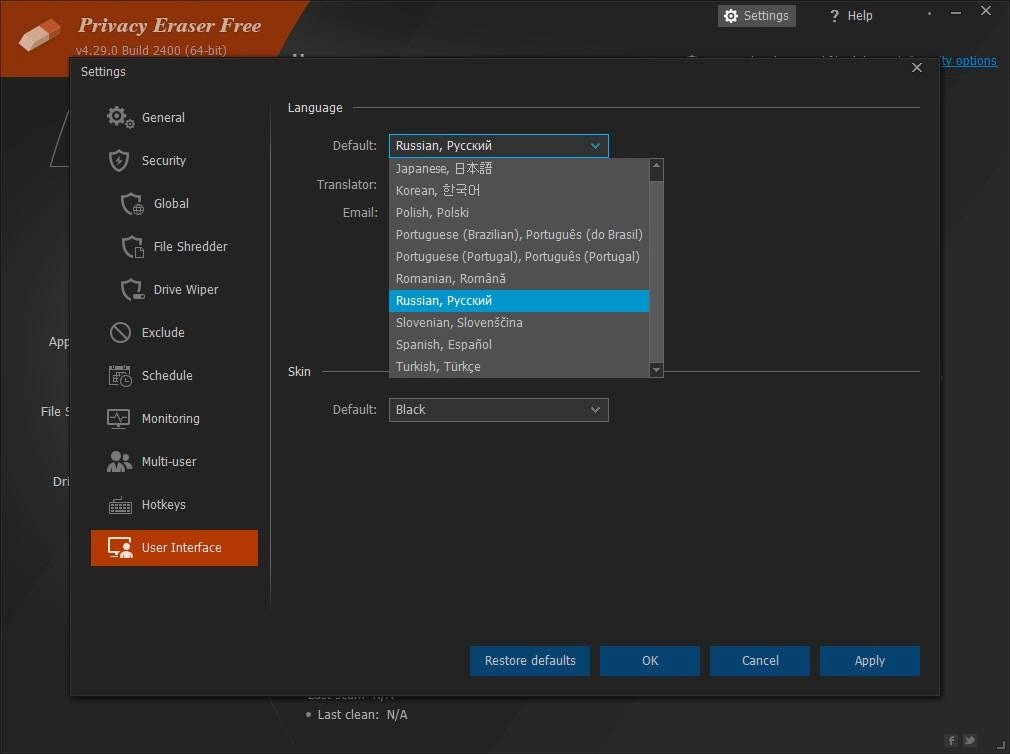Click the Monitoring screen icon

tap(119, 419)
